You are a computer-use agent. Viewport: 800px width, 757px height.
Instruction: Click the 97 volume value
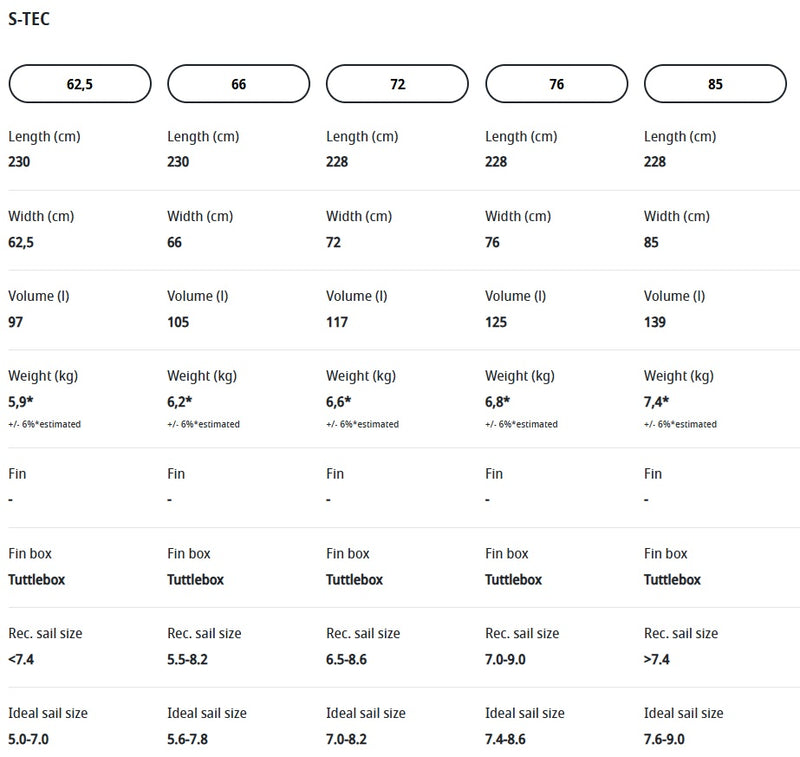[18, 322]
